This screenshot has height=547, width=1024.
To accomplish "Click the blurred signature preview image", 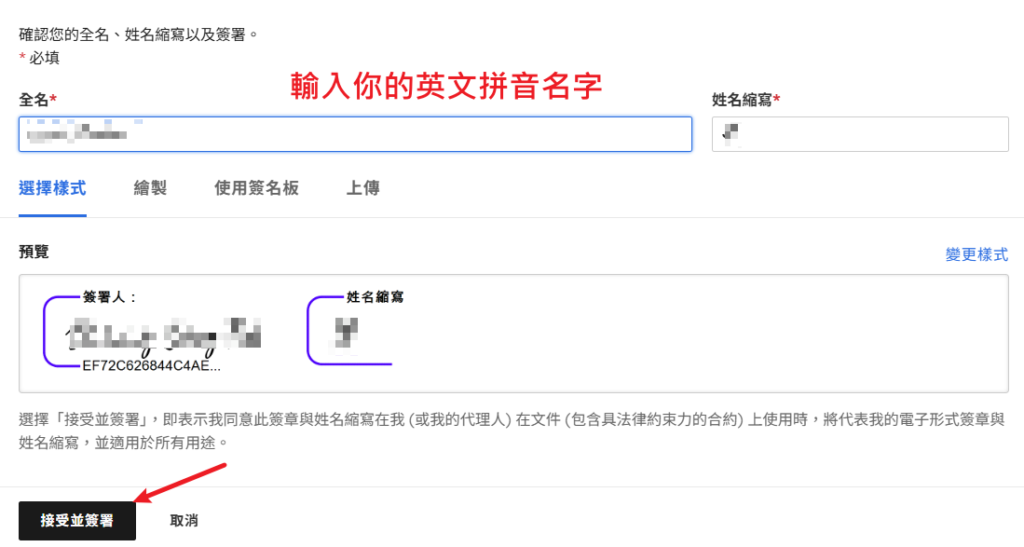I will (x=164, y=335).
